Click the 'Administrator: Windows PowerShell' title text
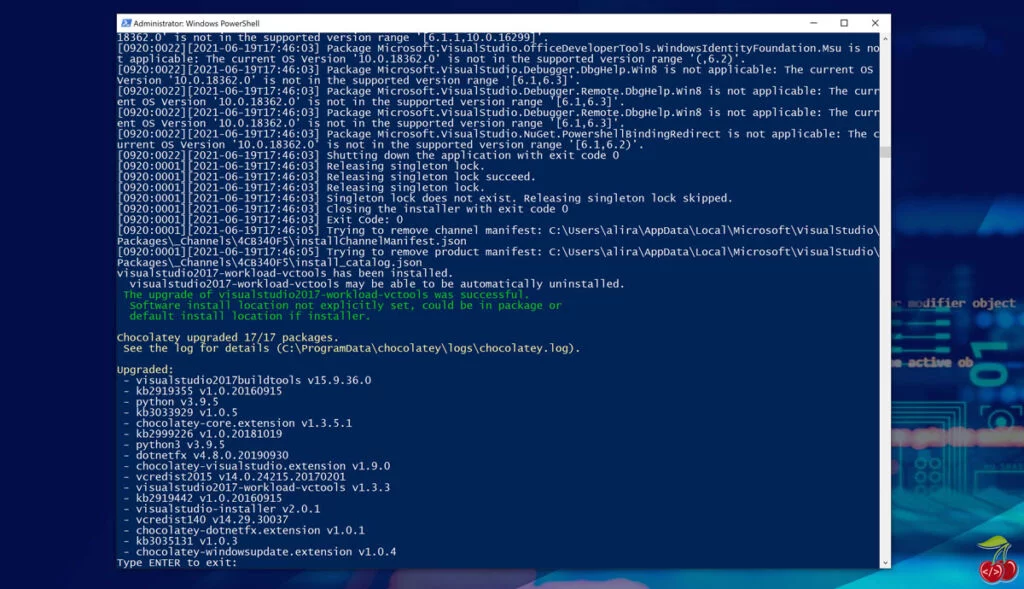1024x589 pixels. click(197, 23)
